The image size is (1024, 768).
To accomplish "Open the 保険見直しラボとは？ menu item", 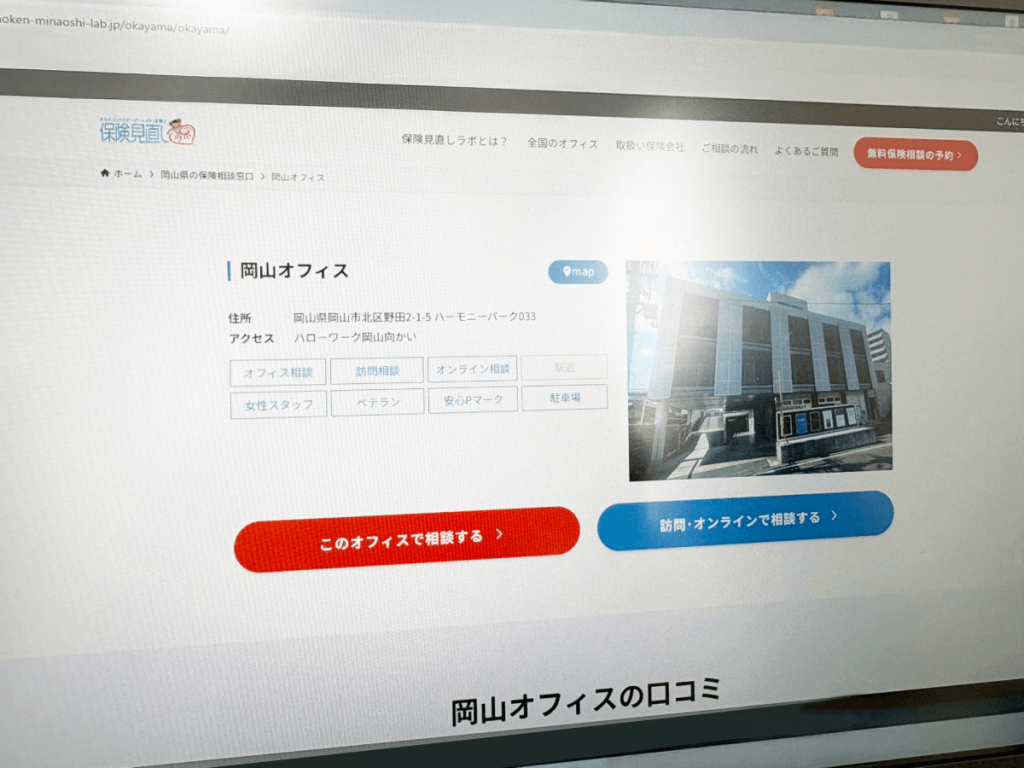I will (454, 142).
